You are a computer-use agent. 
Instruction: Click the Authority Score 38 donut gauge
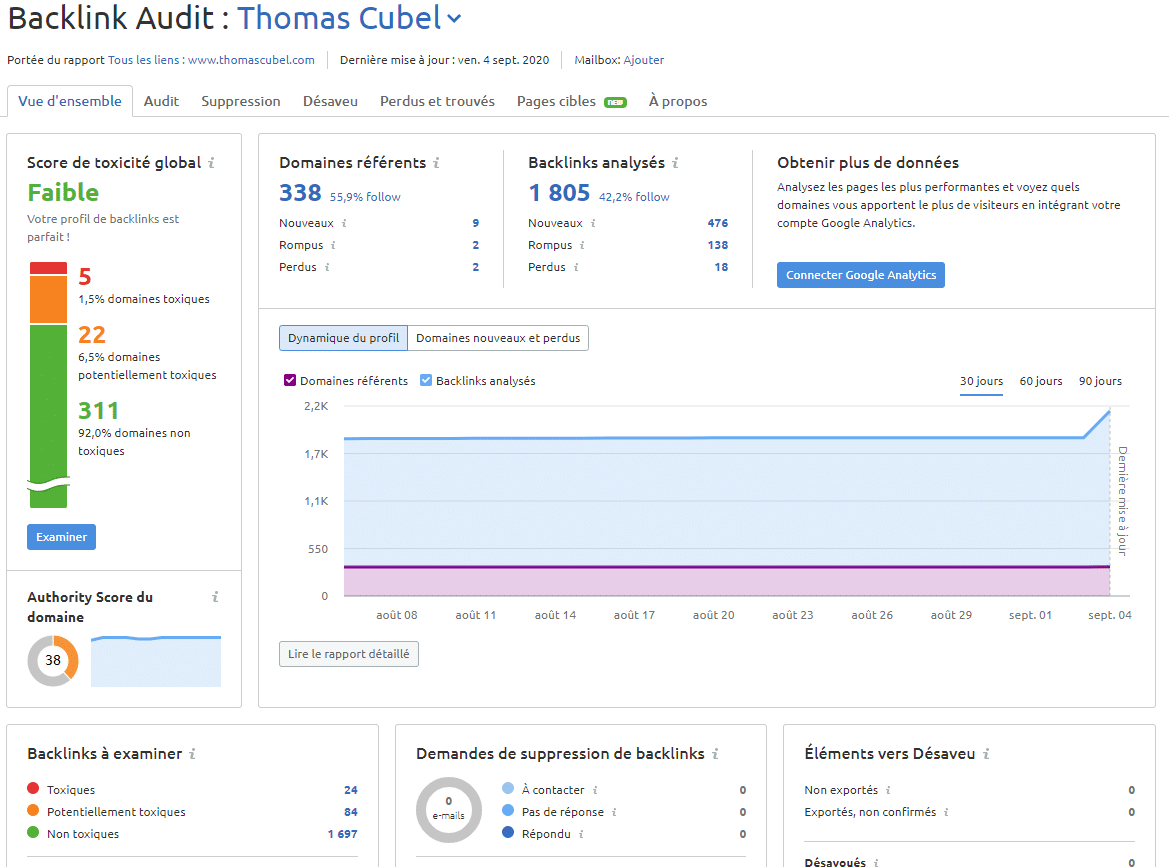pyautogui.click(x=53, y=661)
